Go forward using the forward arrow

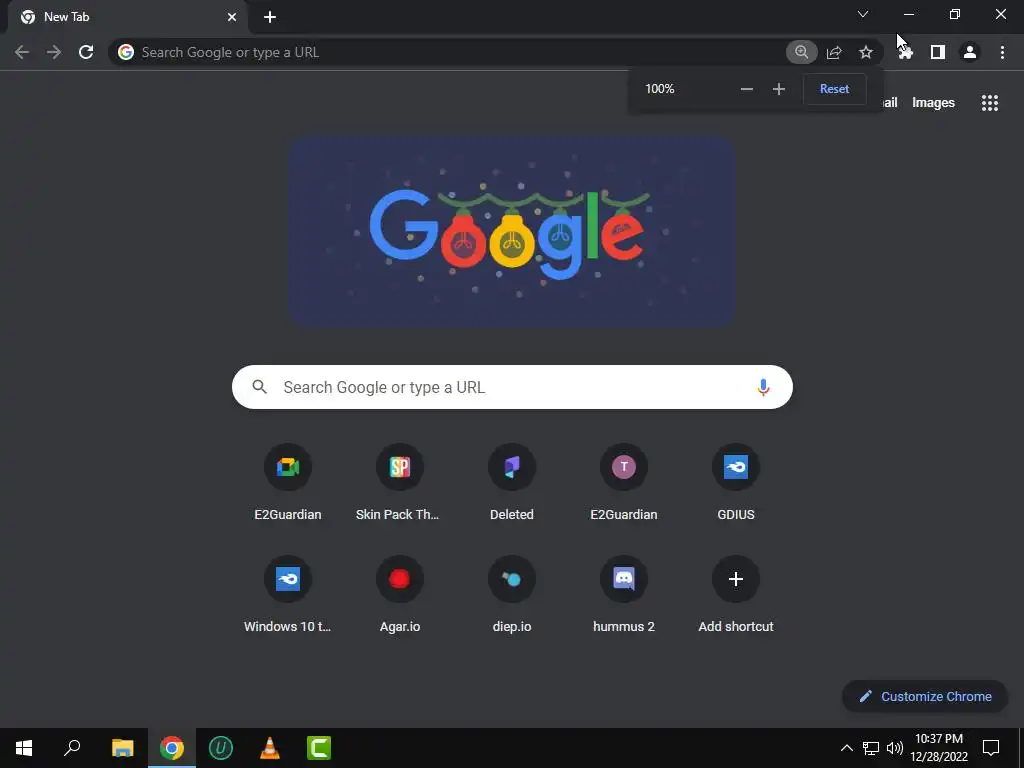pos(54,52)
